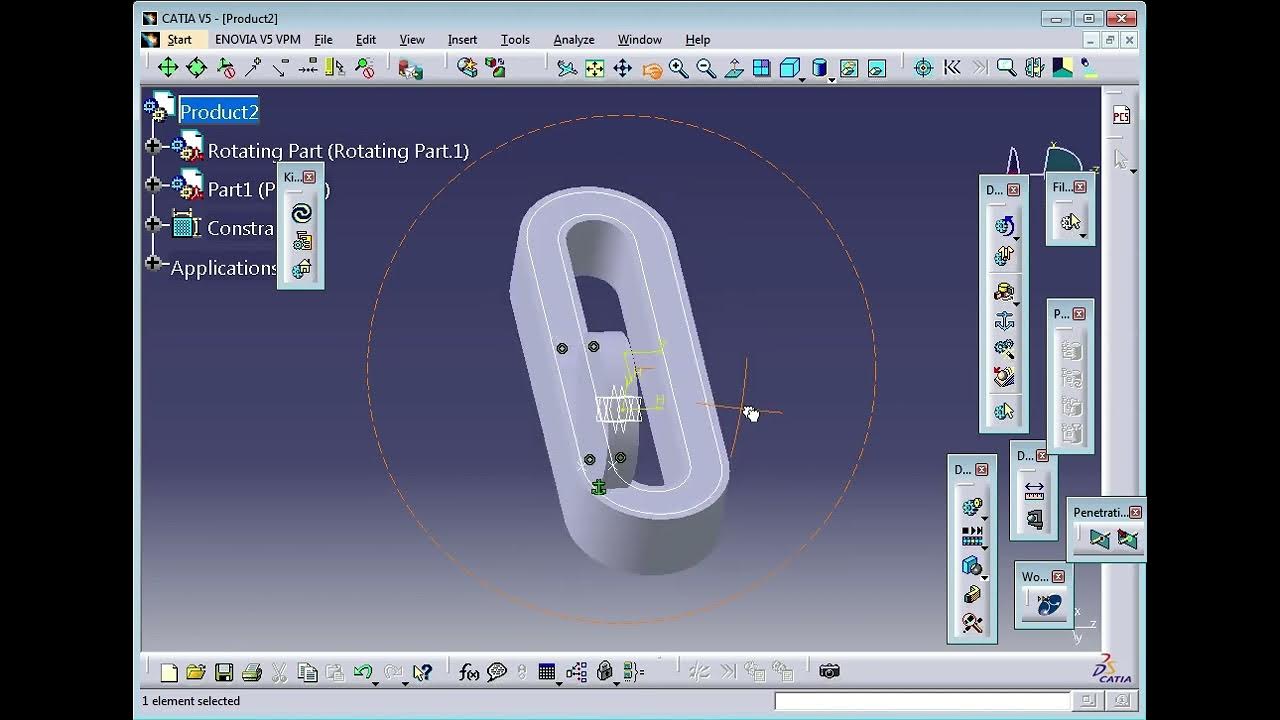Click the Hide/Show tool

(x=849, y=68)
